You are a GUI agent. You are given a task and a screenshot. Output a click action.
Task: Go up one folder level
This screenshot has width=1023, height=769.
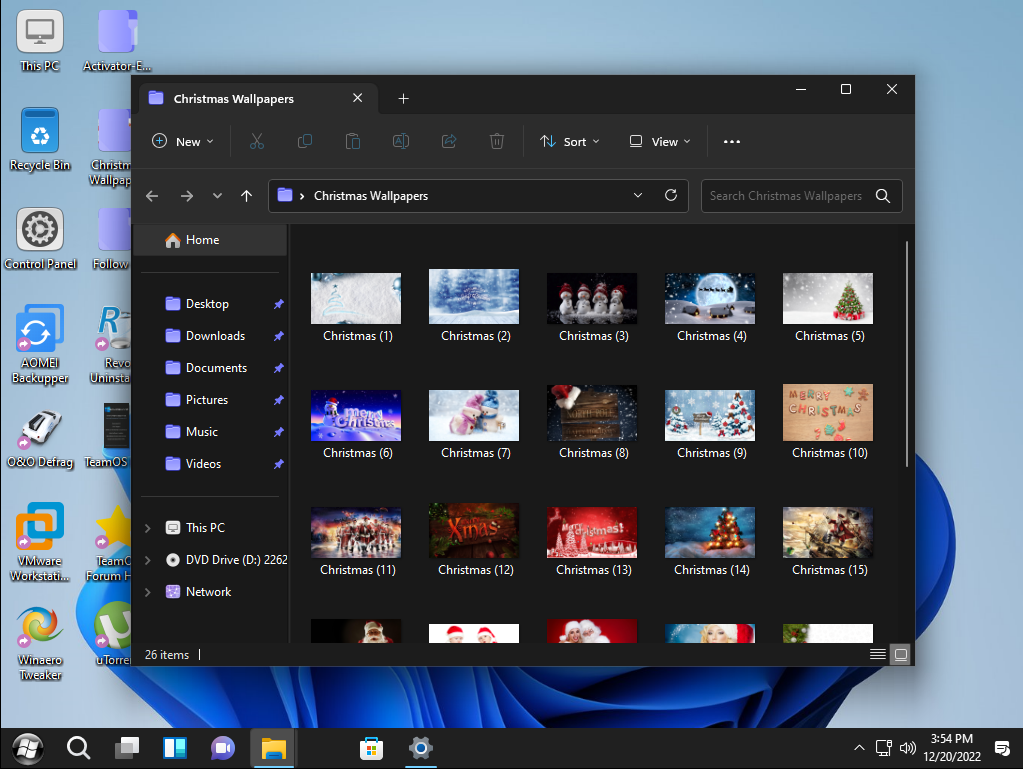point(247,196)
